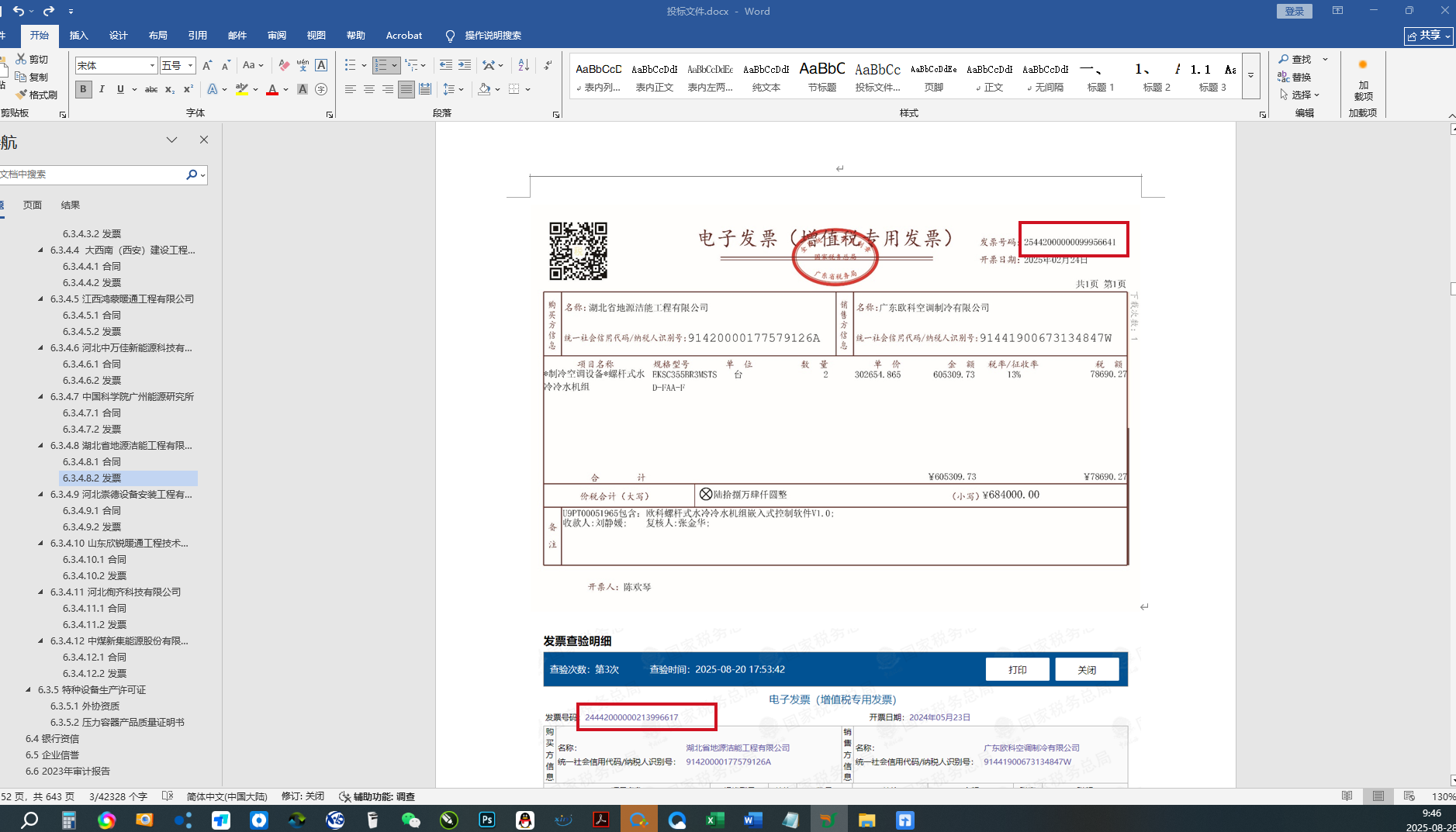Open the font size dropdown (五号)
The width and height of the screenshot is (1456, 832).
[190, 66]
